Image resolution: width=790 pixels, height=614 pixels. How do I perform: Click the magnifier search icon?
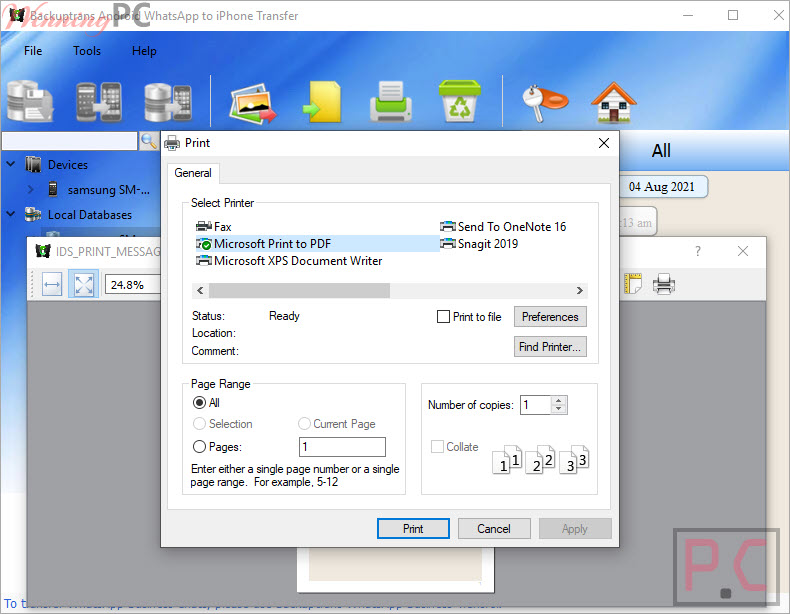coord(149,141)
